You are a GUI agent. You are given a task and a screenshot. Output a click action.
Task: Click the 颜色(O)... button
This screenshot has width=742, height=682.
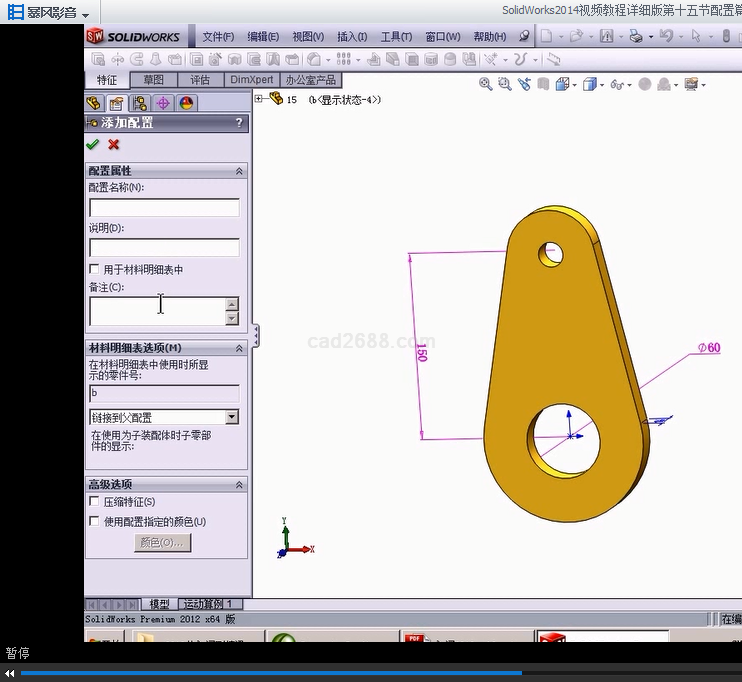point(162,543)
